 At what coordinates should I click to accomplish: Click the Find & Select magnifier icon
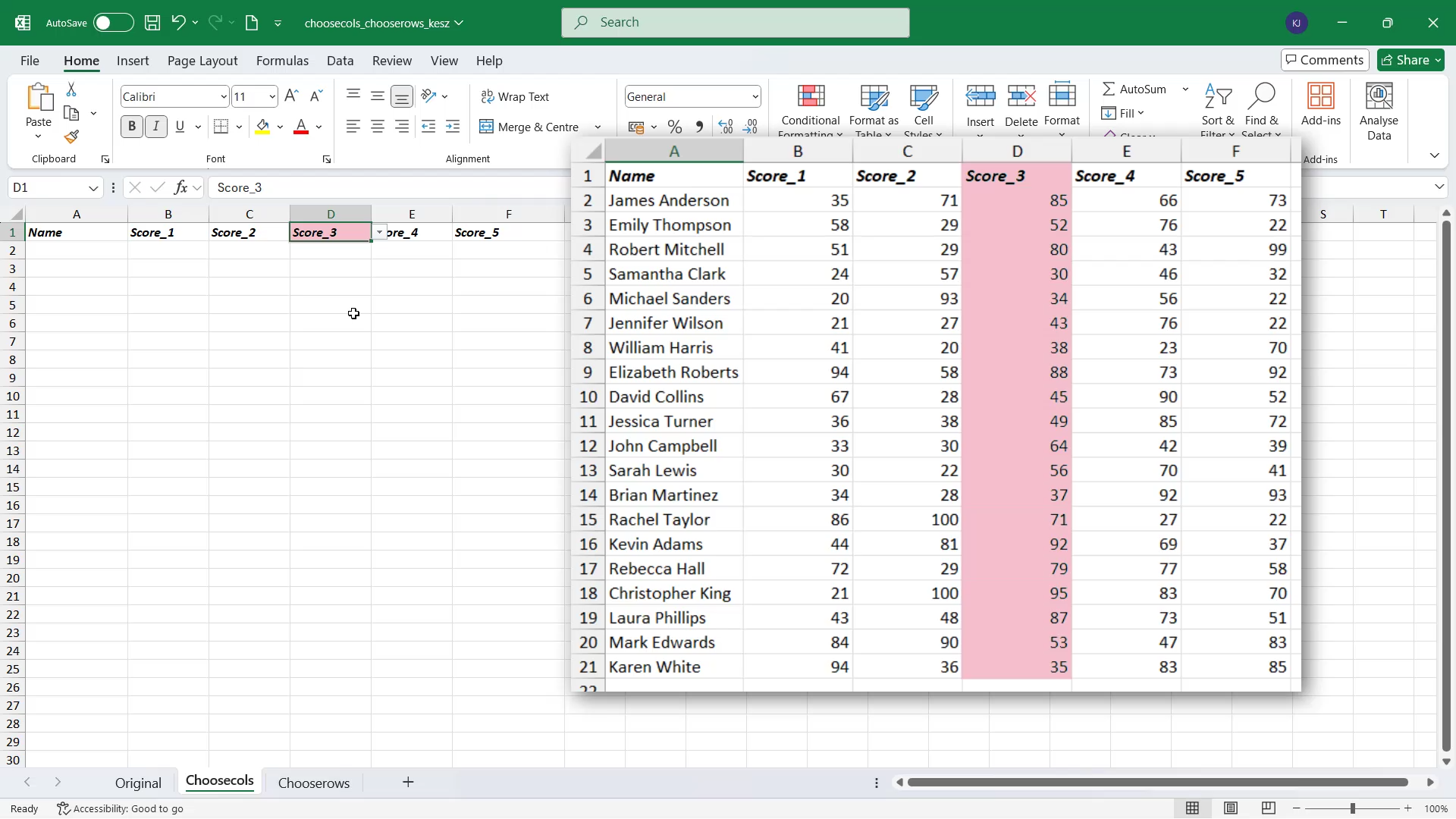pos(1261,96)
